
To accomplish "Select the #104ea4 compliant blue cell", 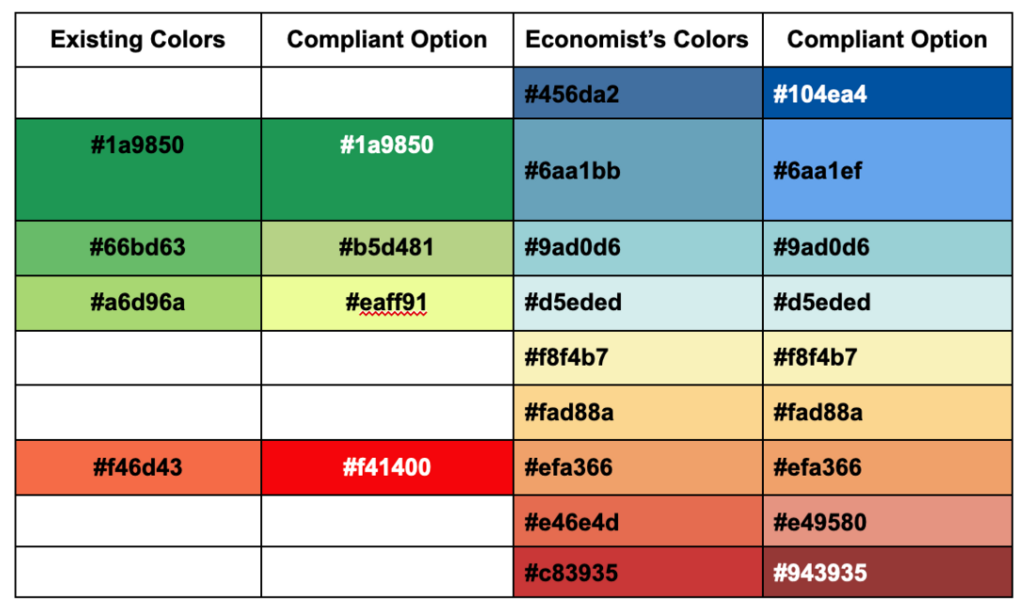I will [x=888, y=93].
